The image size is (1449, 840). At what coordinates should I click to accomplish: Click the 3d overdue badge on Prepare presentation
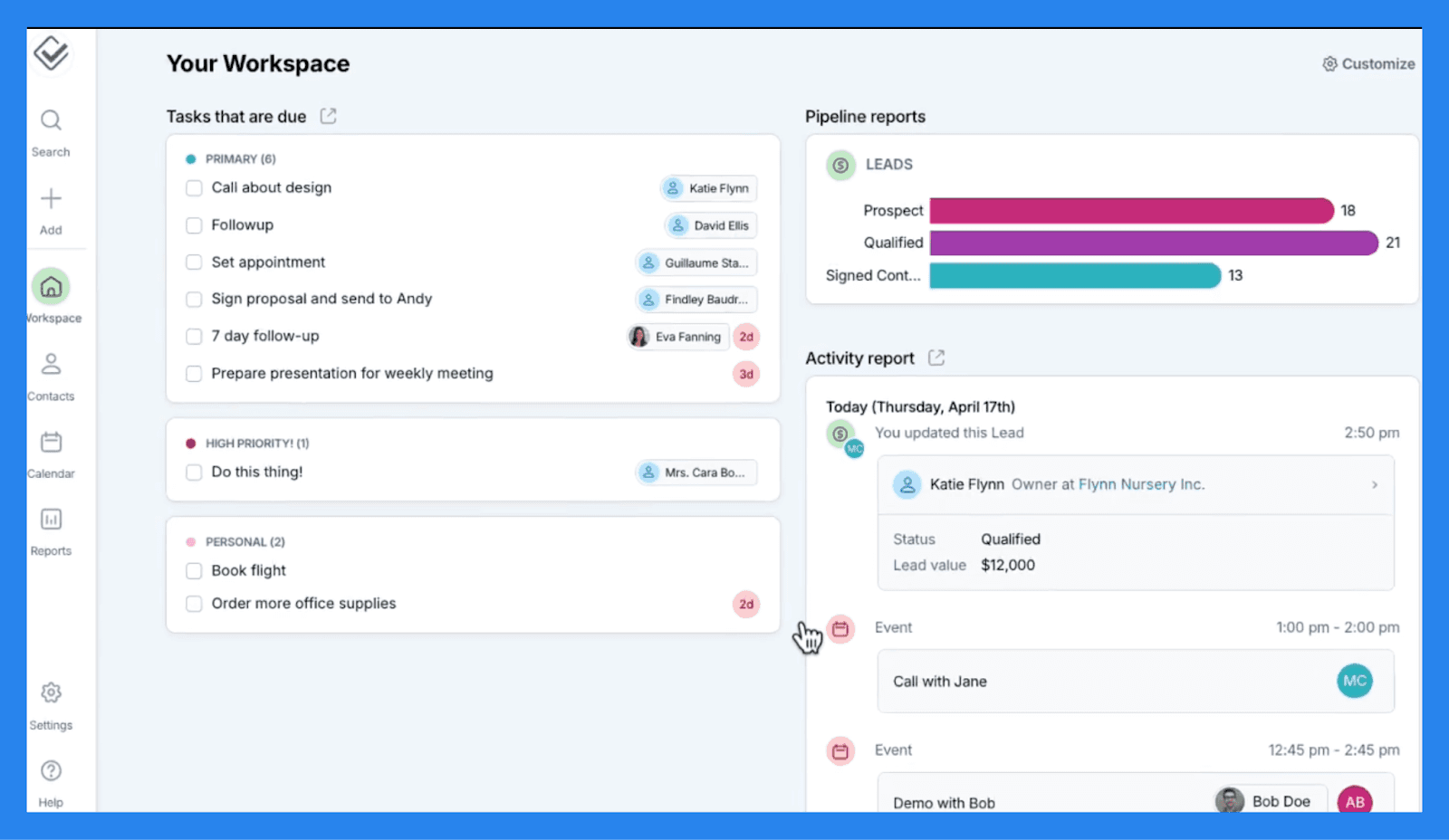click(x=746, y=374)
